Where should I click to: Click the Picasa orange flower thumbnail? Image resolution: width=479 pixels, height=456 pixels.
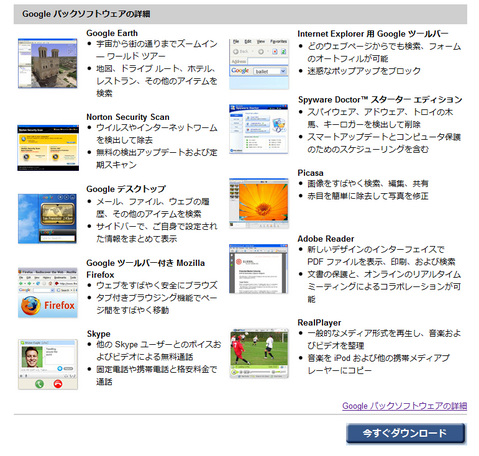[259, 203]
